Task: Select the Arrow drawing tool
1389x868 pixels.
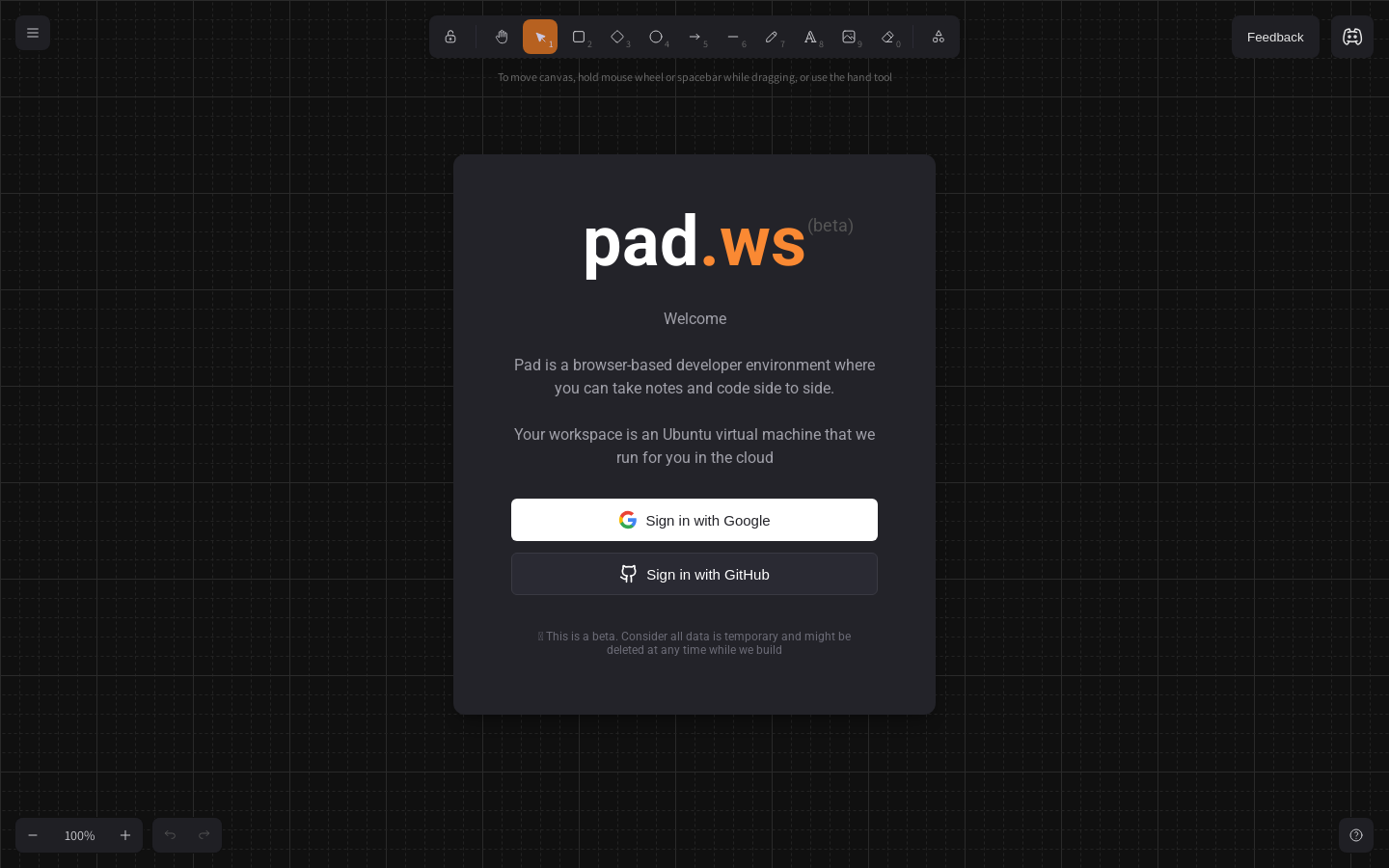Action: pos(694,37)
